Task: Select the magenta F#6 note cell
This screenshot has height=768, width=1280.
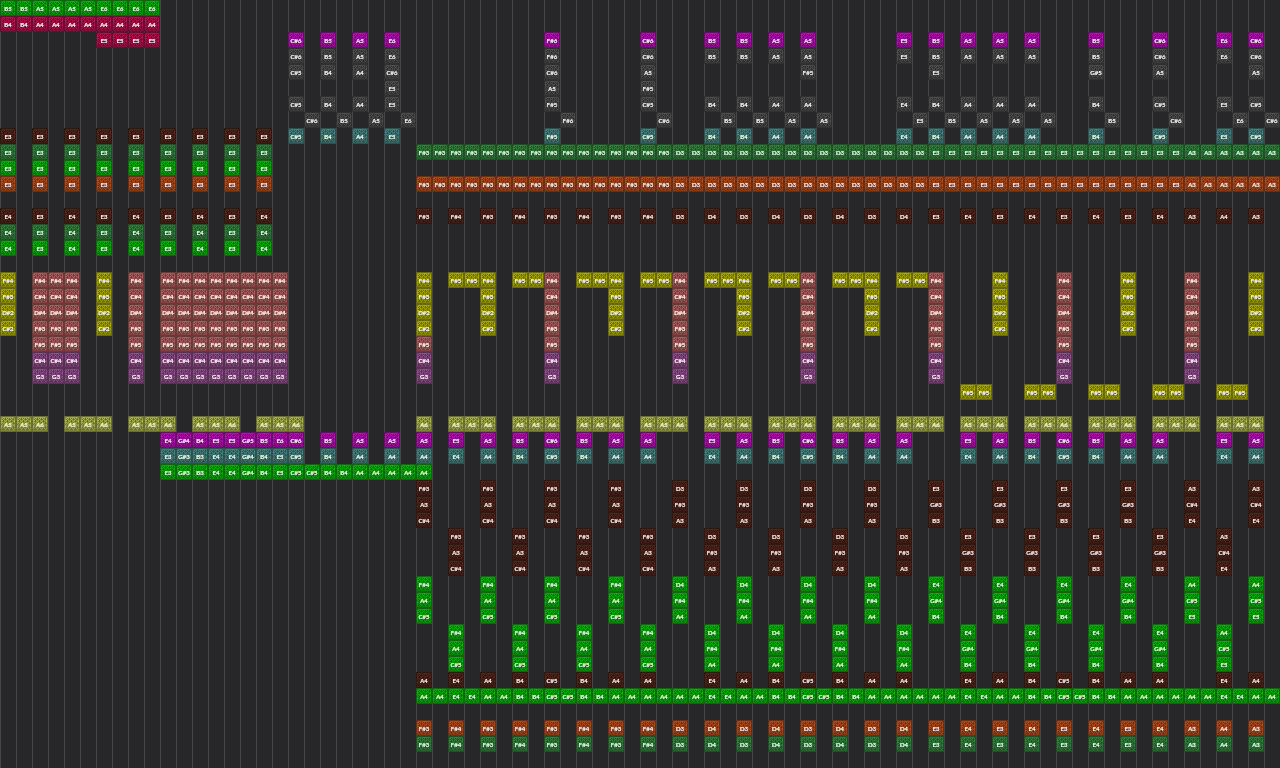Action: (x=552, y=40)
